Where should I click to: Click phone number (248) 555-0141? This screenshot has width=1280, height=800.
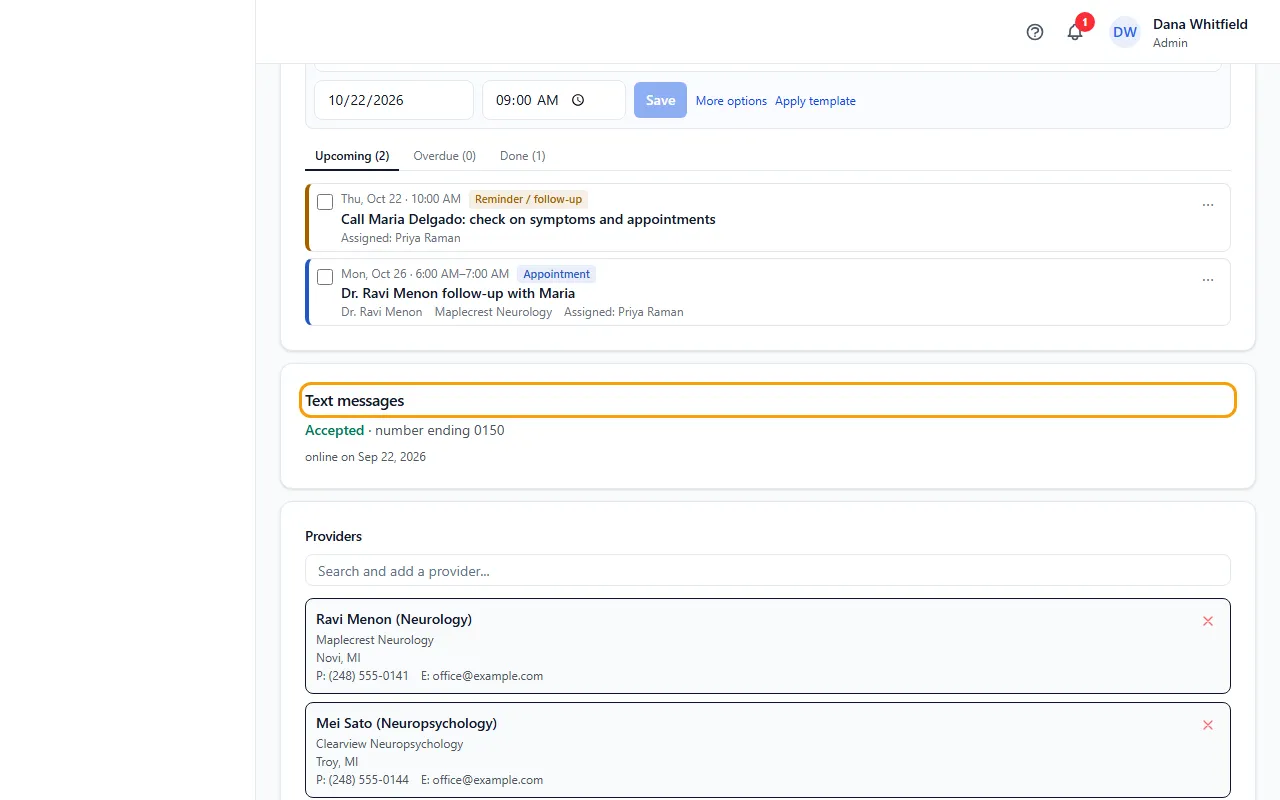(x=368, y=676)
